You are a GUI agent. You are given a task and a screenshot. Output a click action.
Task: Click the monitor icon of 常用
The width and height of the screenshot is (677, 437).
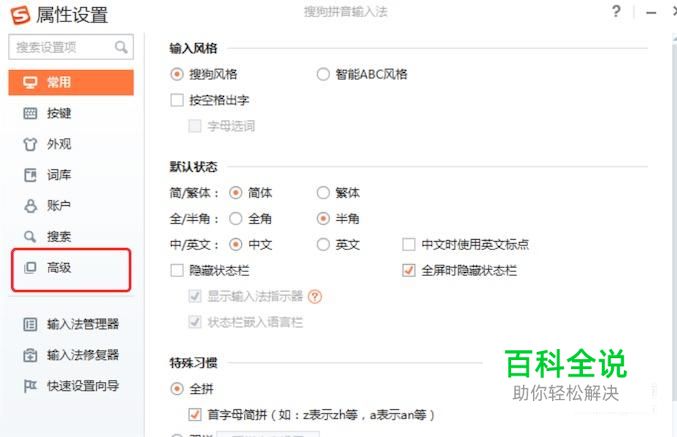coord(30,82)
